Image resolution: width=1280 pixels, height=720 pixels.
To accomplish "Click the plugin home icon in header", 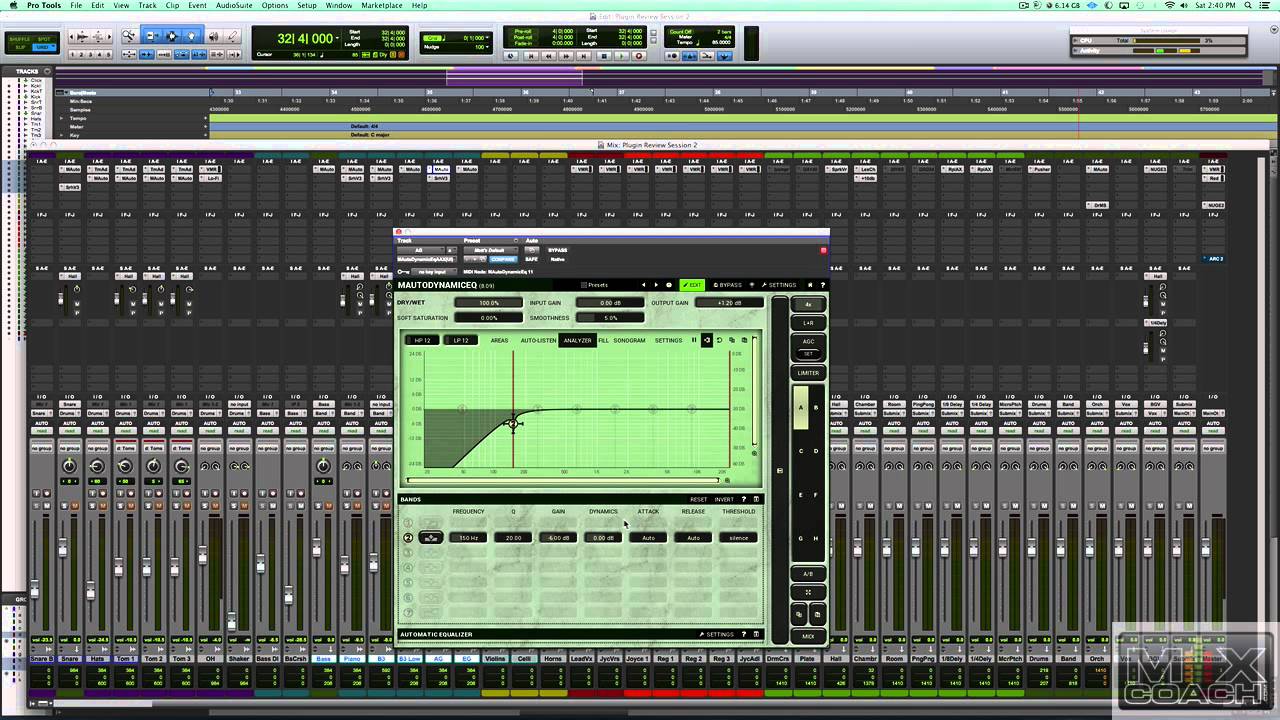I will (811, 285).
